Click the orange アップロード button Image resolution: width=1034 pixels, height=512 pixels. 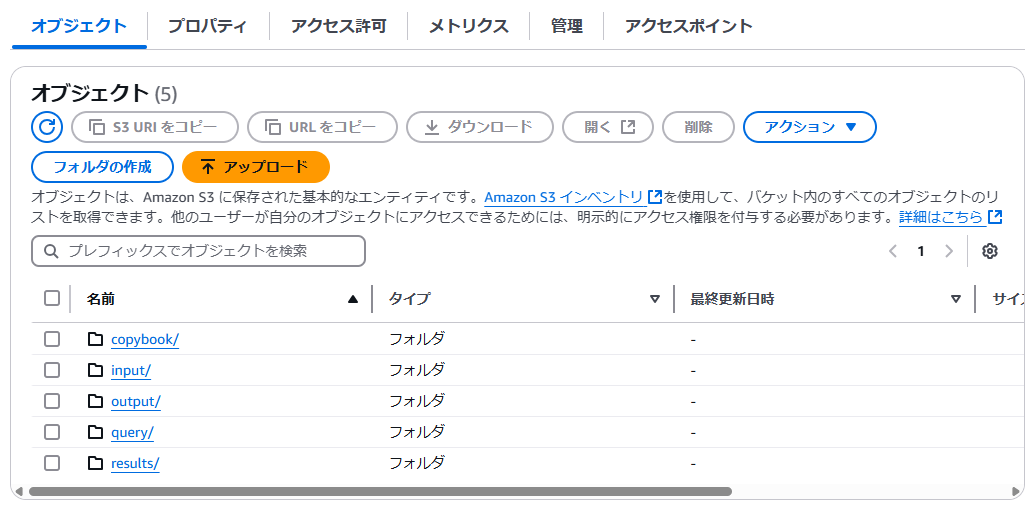tap(255, 167)
